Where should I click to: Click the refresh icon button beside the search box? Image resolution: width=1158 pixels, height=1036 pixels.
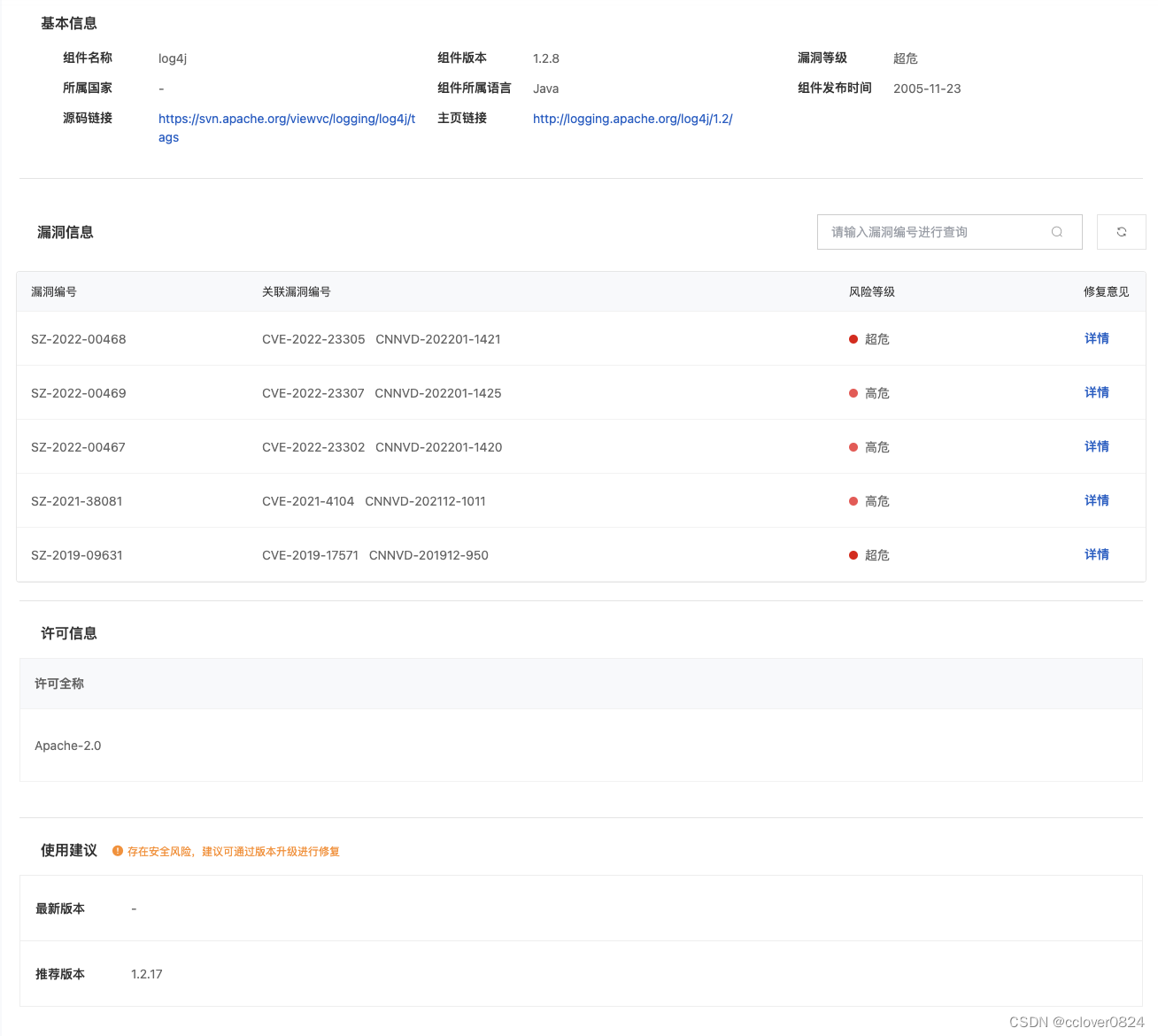1121,232
